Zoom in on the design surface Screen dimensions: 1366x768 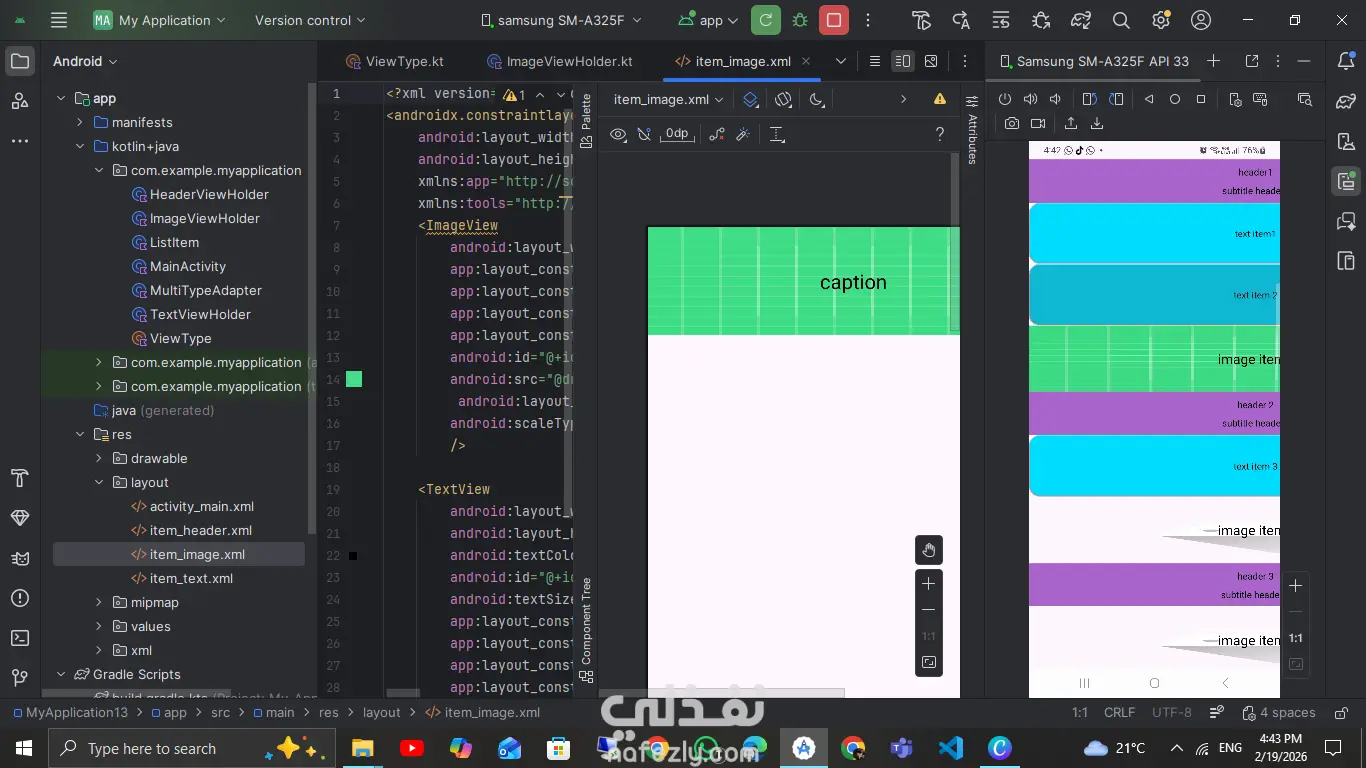tap(929, 584)
